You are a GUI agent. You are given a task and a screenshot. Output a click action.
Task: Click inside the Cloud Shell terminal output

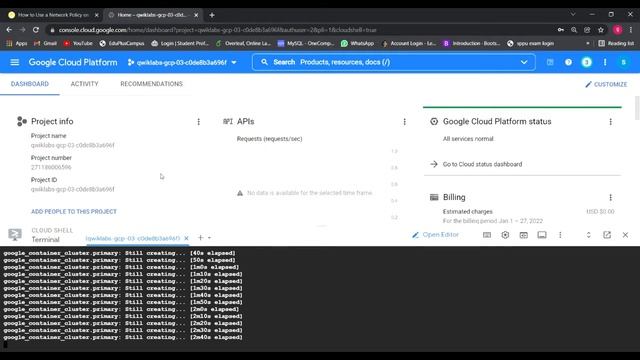click(x=320, y=299)
